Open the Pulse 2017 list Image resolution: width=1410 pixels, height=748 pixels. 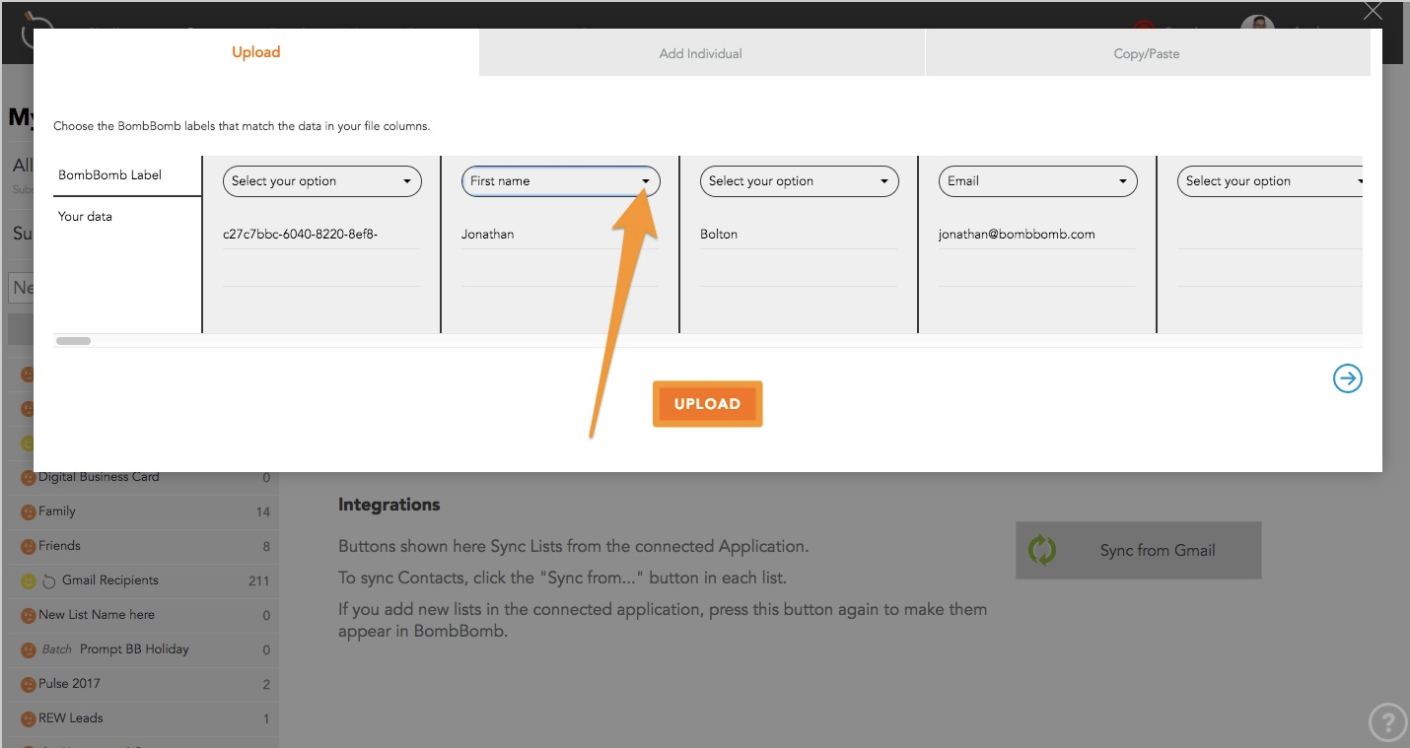70,683
